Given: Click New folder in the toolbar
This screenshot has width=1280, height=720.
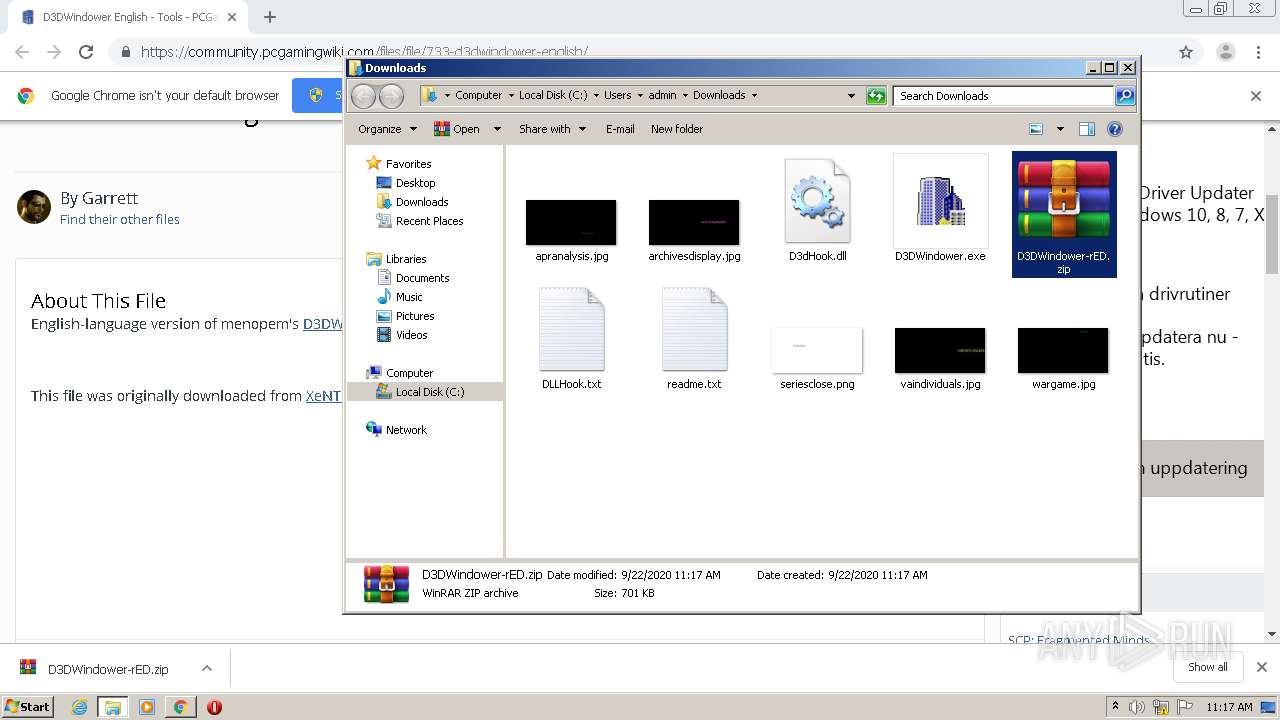Looking at the screenshot, I should coord(677,129).
